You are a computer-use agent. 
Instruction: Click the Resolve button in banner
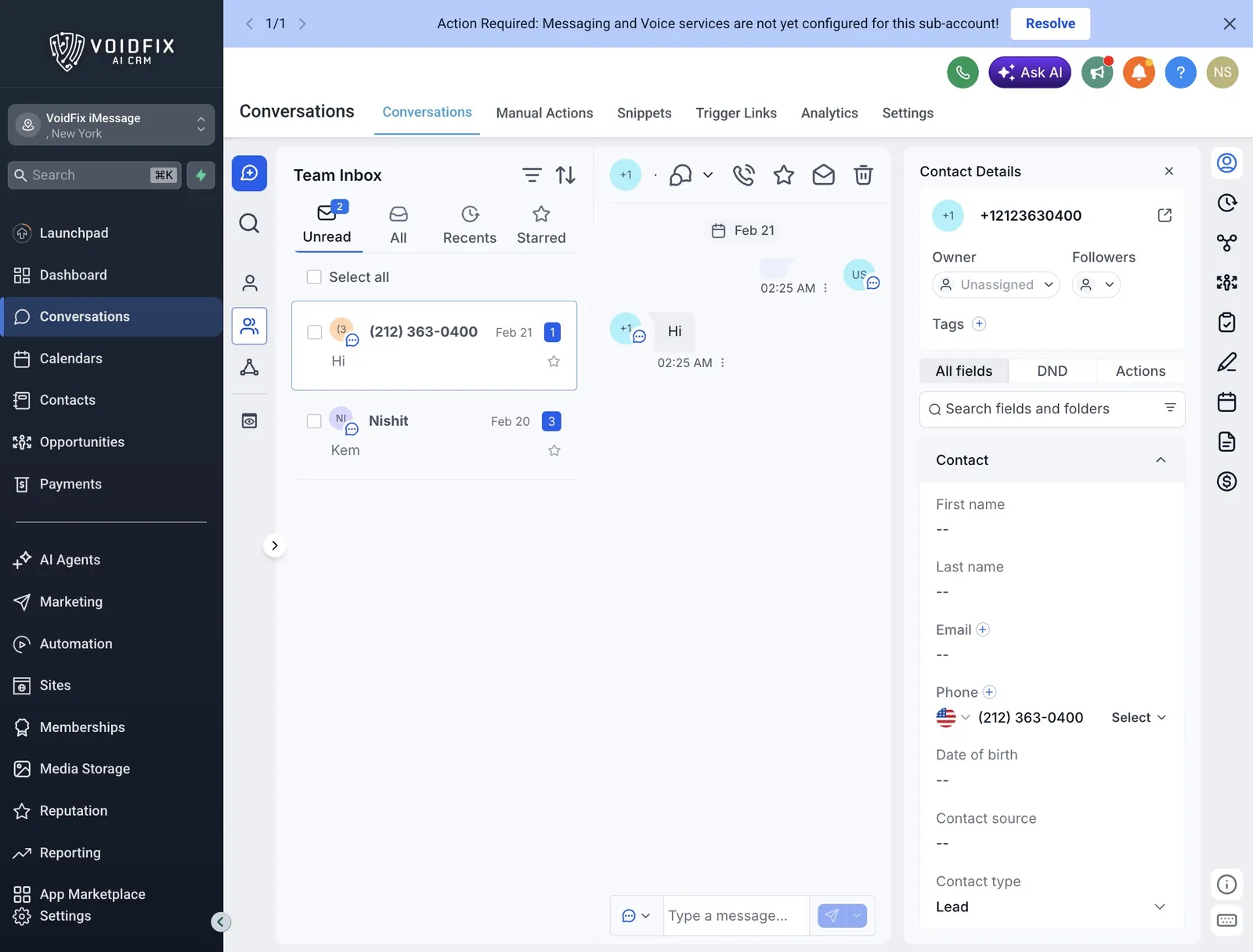click(1050, 23)
